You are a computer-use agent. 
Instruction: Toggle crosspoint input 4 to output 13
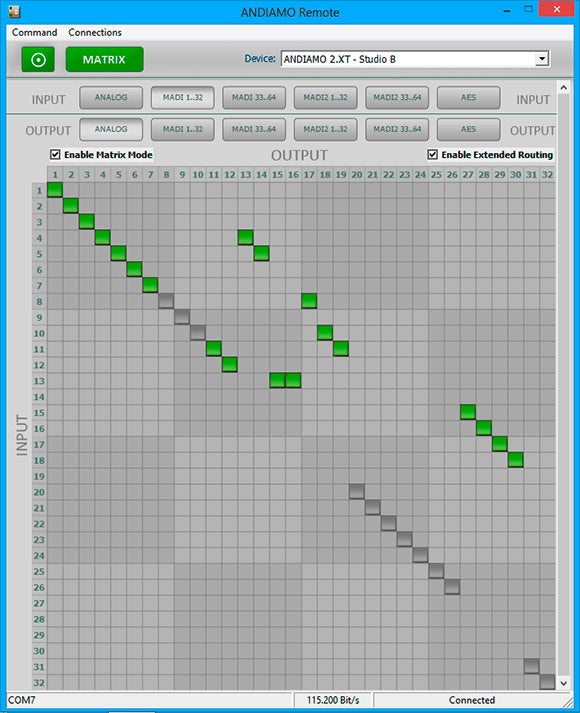tap(245, 237)
